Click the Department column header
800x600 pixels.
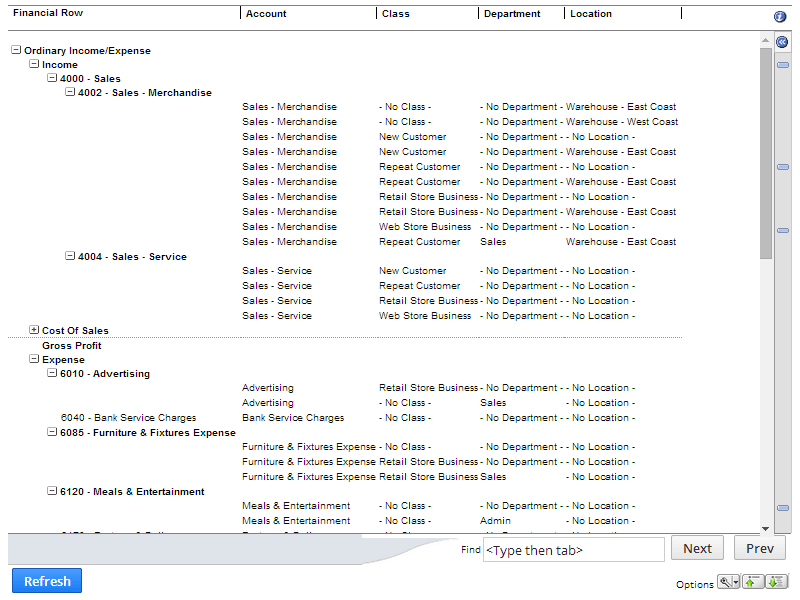coord(512,14)
